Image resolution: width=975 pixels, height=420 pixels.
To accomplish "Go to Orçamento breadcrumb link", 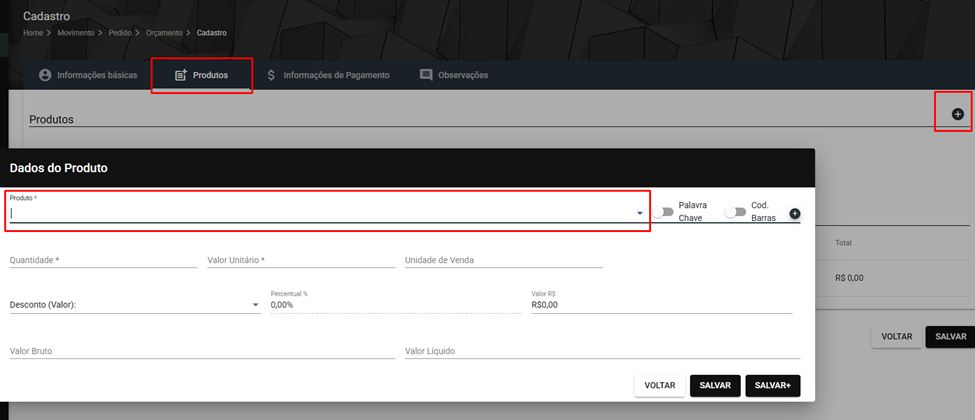I will pos(164,32).
